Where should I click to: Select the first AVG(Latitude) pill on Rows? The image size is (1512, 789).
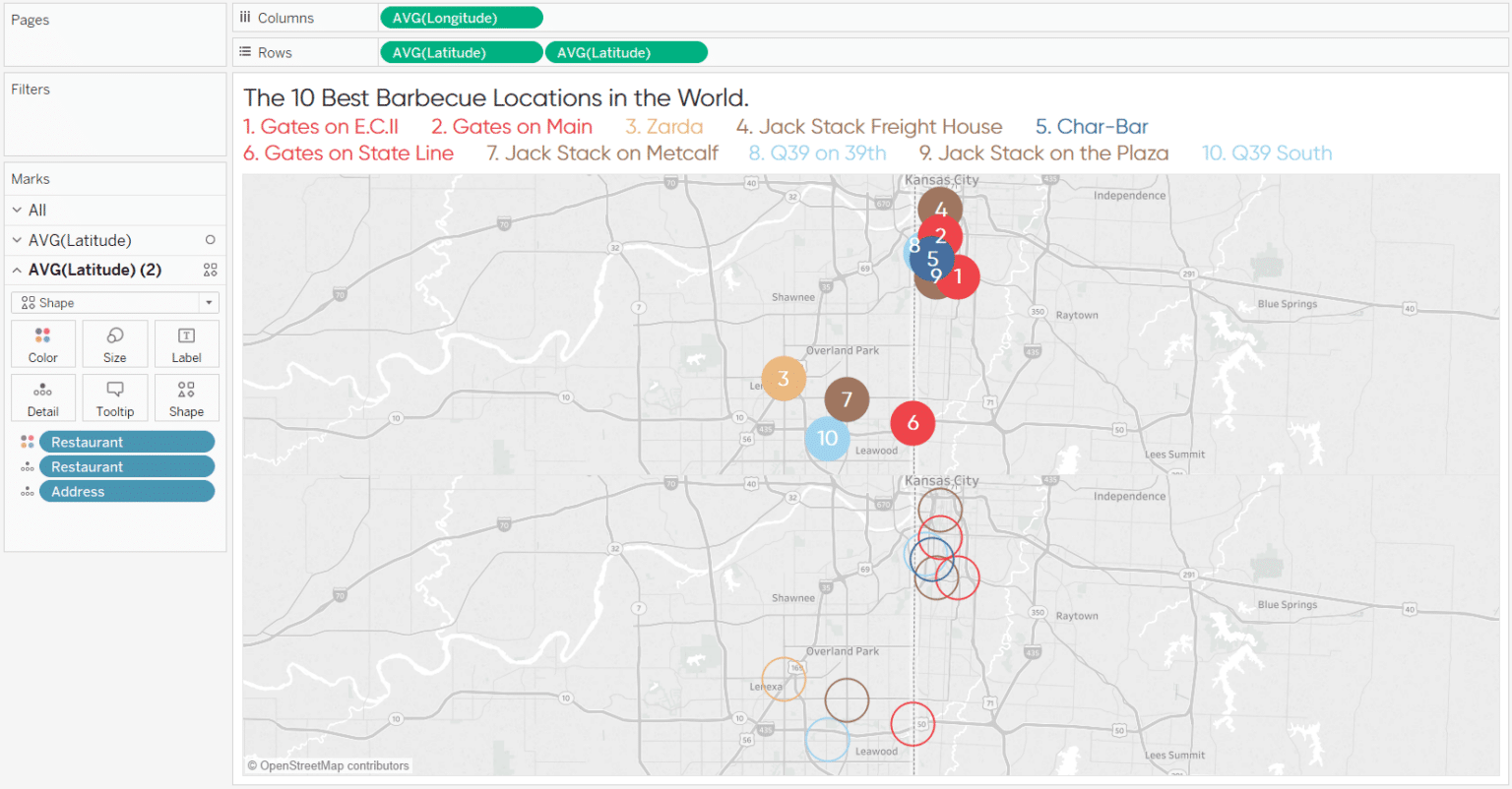coord(461,51)
